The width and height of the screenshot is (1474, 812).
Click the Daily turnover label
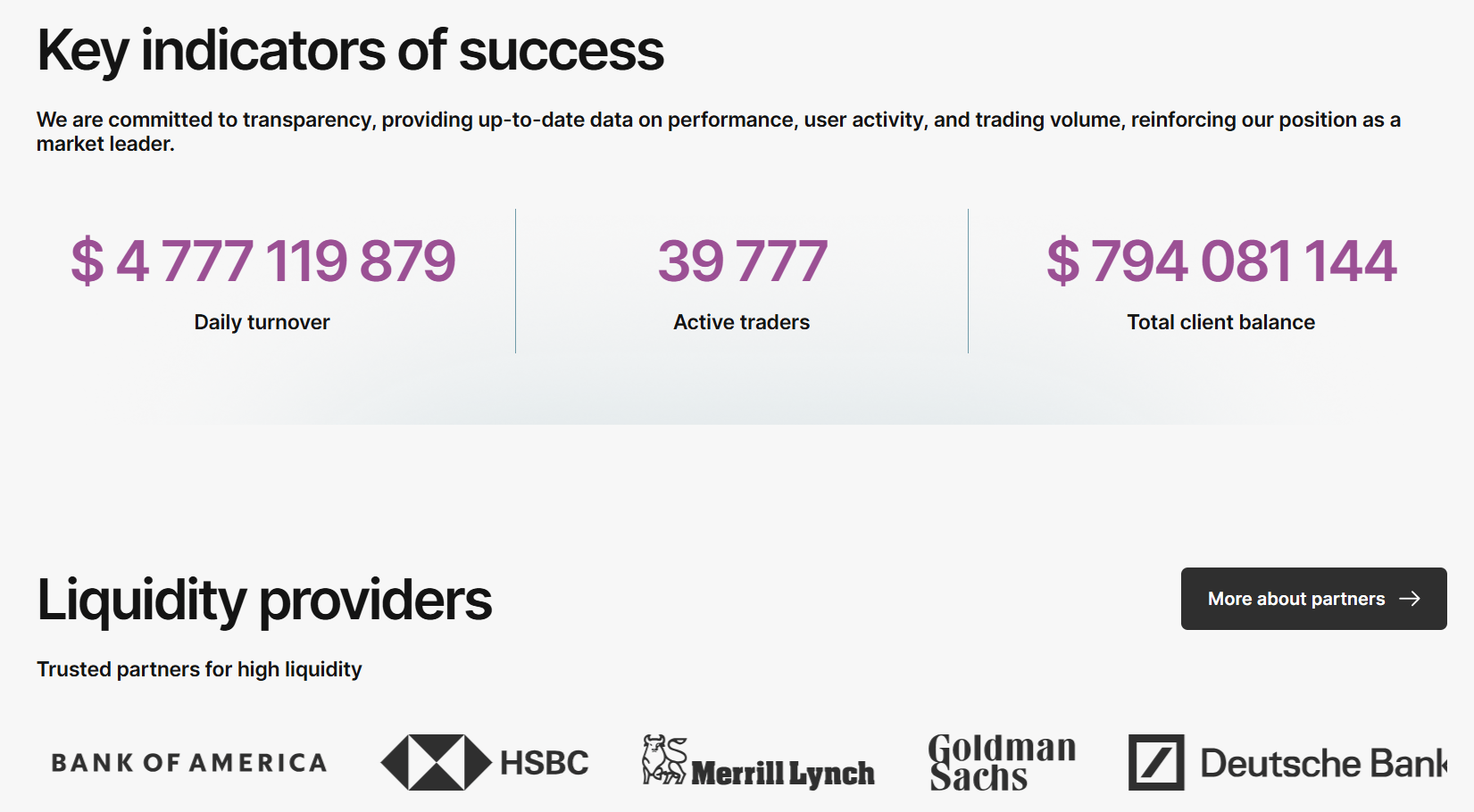pyautogui.click(x=262, y=322)
